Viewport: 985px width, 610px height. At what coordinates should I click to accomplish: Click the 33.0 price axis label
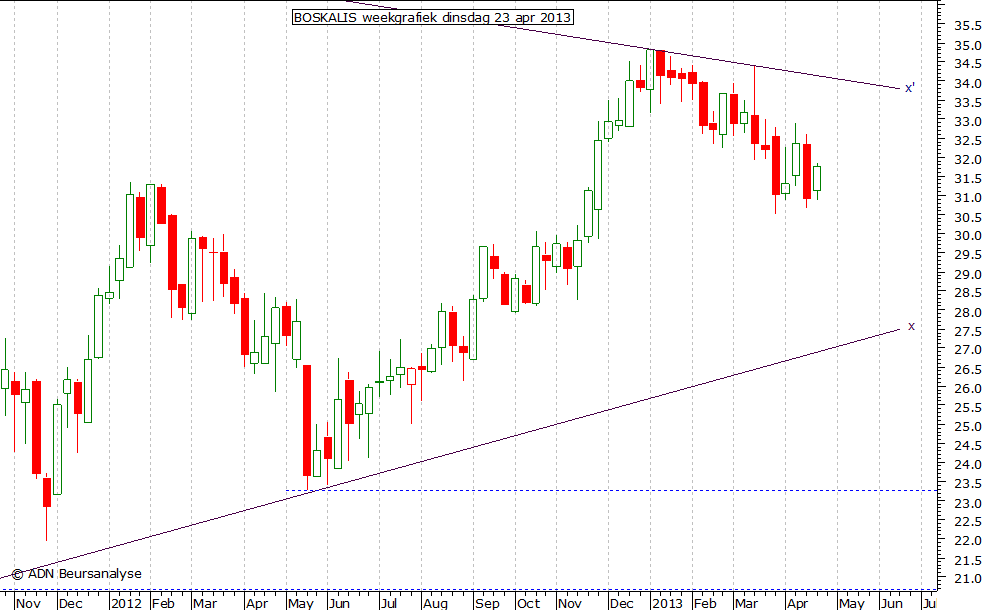pyautogui.click(x=967, y=121)
